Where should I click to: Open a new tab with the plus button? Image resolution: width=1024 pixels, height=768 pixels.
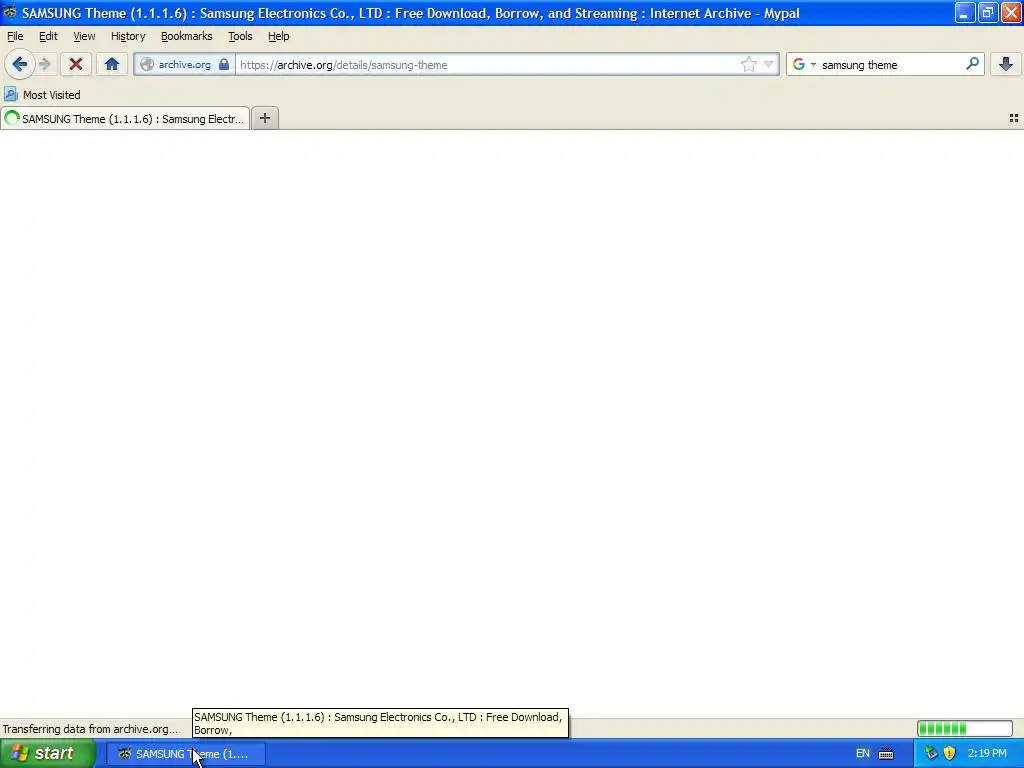[x=264, y=118]
